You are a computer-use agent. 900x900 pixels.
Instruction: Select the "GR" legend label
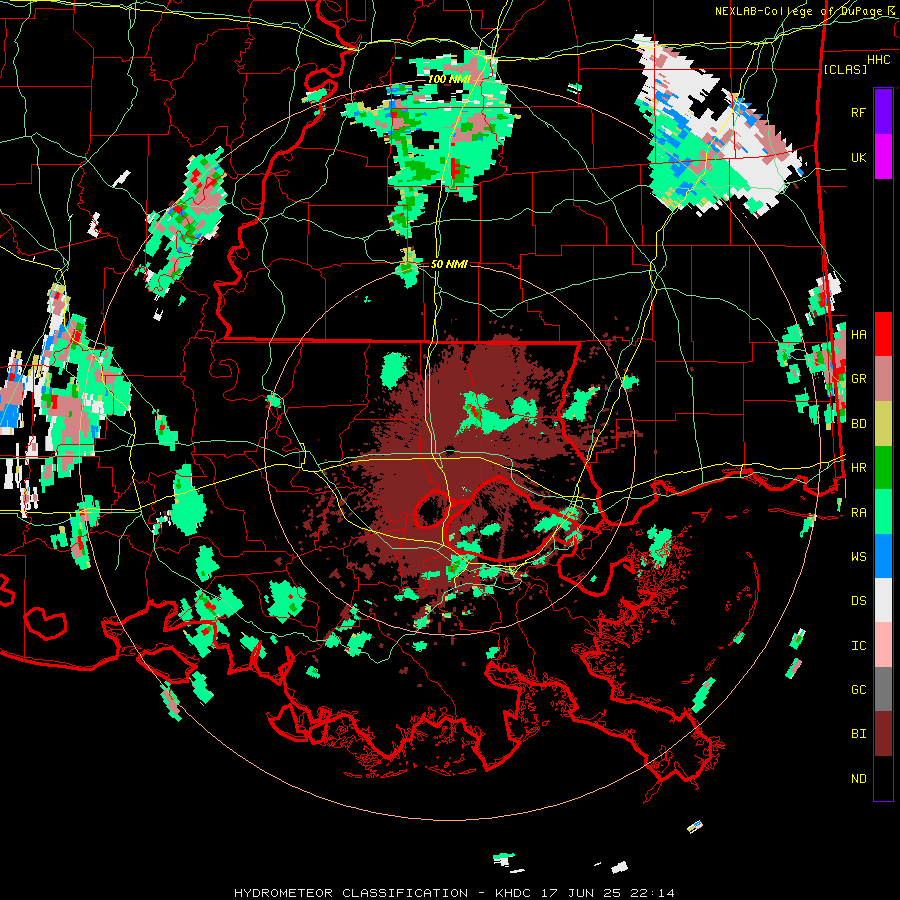(859, 379)
